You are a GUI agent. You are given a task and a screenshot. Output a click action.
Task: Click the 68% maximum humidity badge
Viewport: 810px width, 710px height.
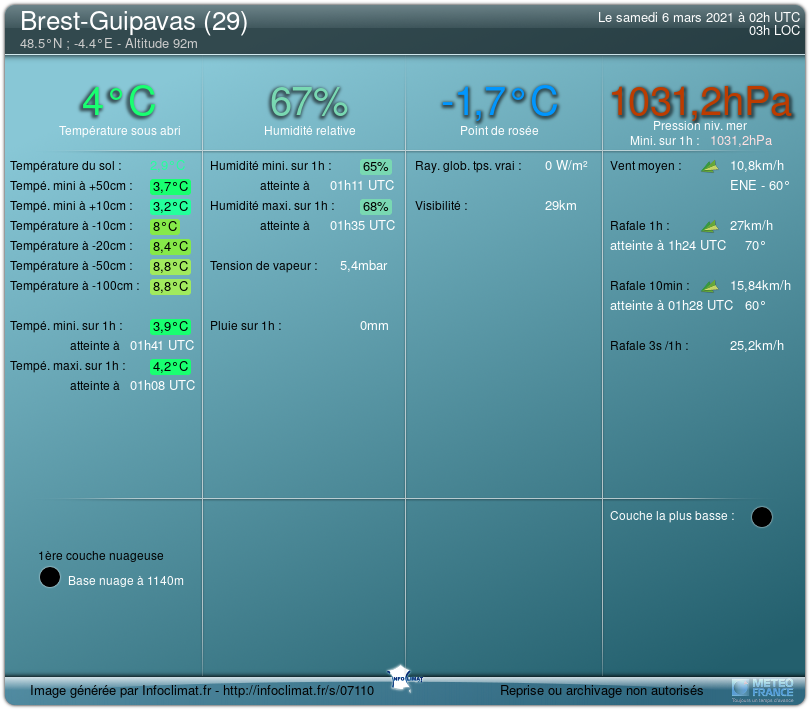click(x=376, y=207)
